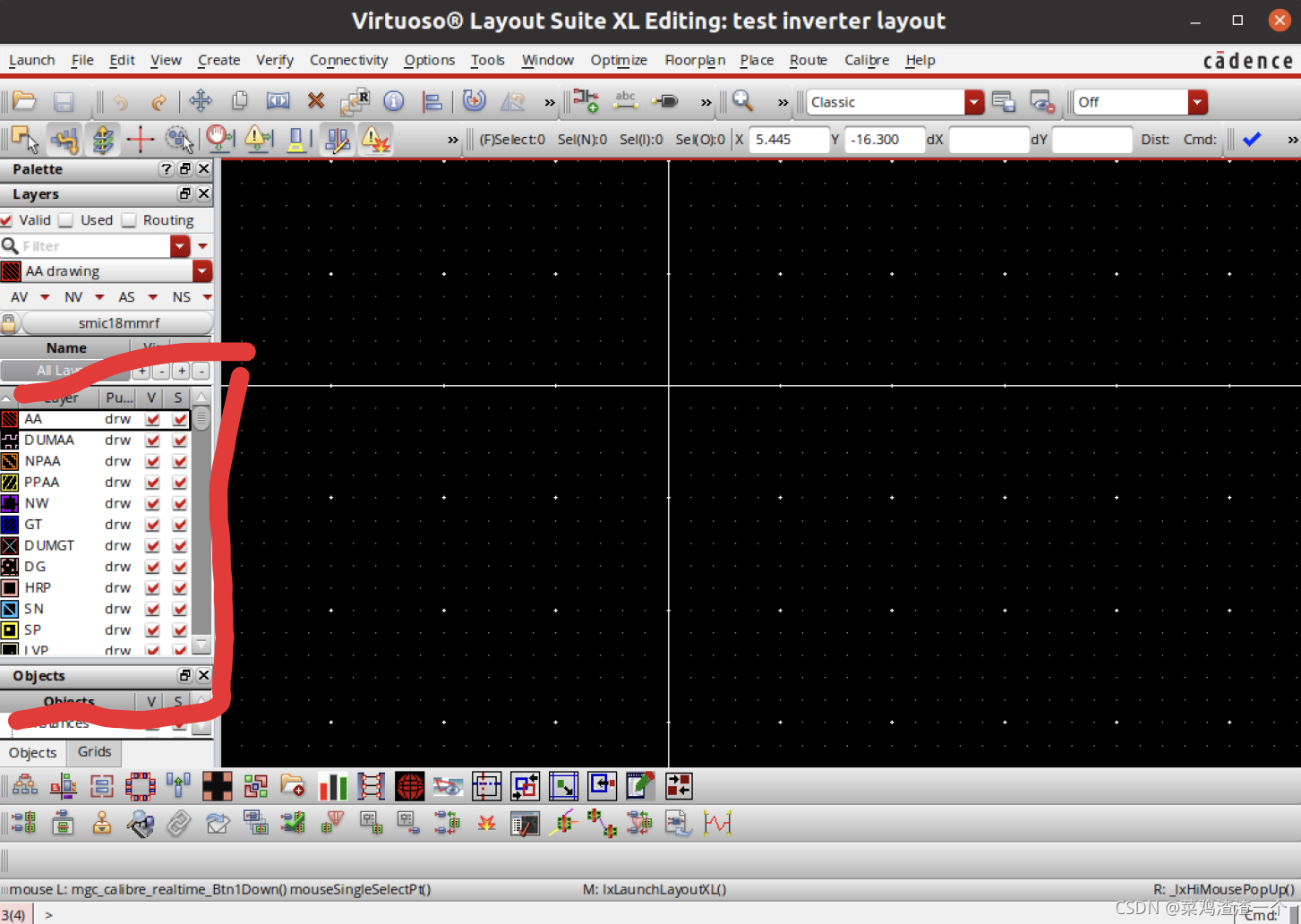
Task: Open the Calibre menu
Action: coord(867,60)
